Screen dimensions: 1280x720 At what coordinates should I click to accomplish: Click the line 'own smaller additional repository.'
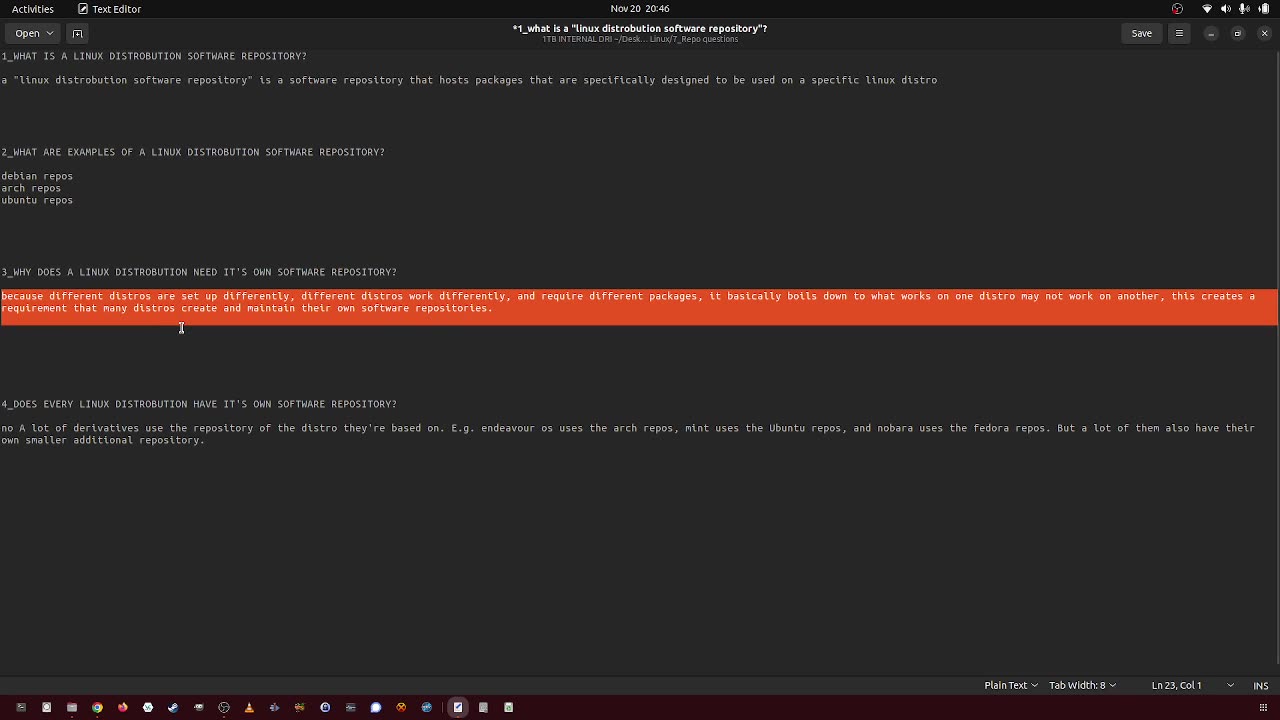tap(103, 440)
